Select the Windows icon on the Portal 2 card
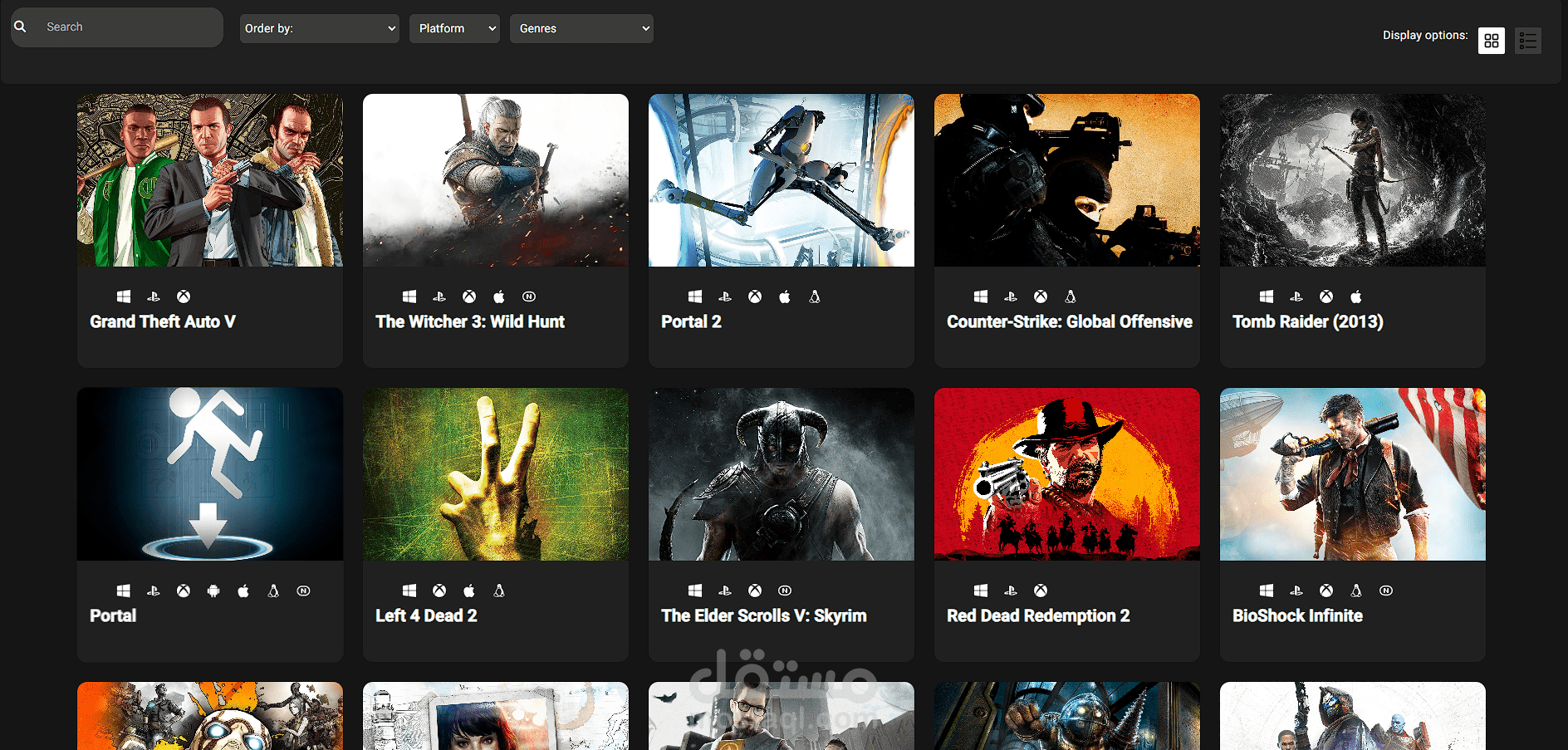 [x=695, y=297]
